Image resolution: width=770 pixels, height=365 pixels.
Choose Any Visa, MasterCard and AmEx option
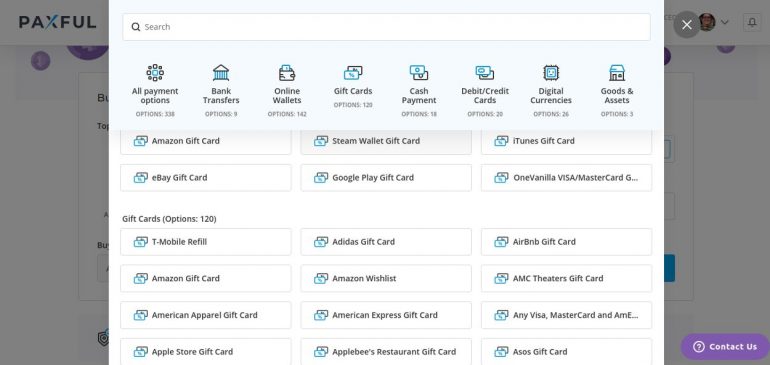tap(566, 315)
